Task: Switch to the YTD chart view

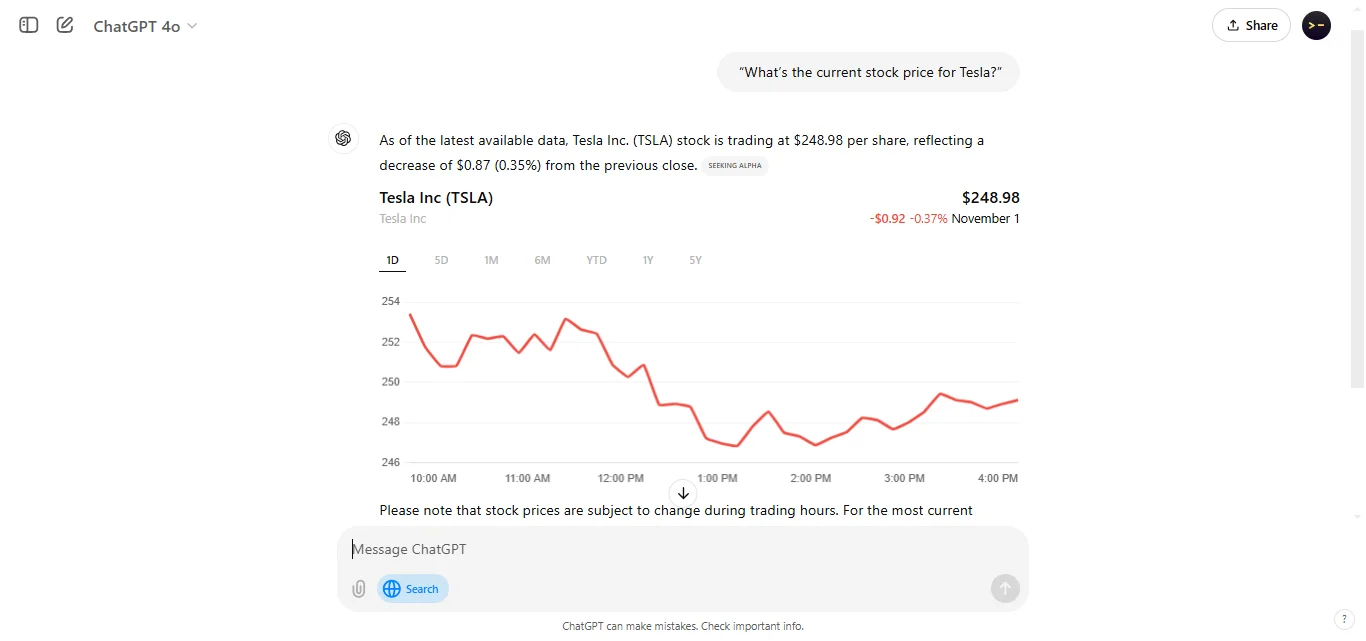Action: 596,260
